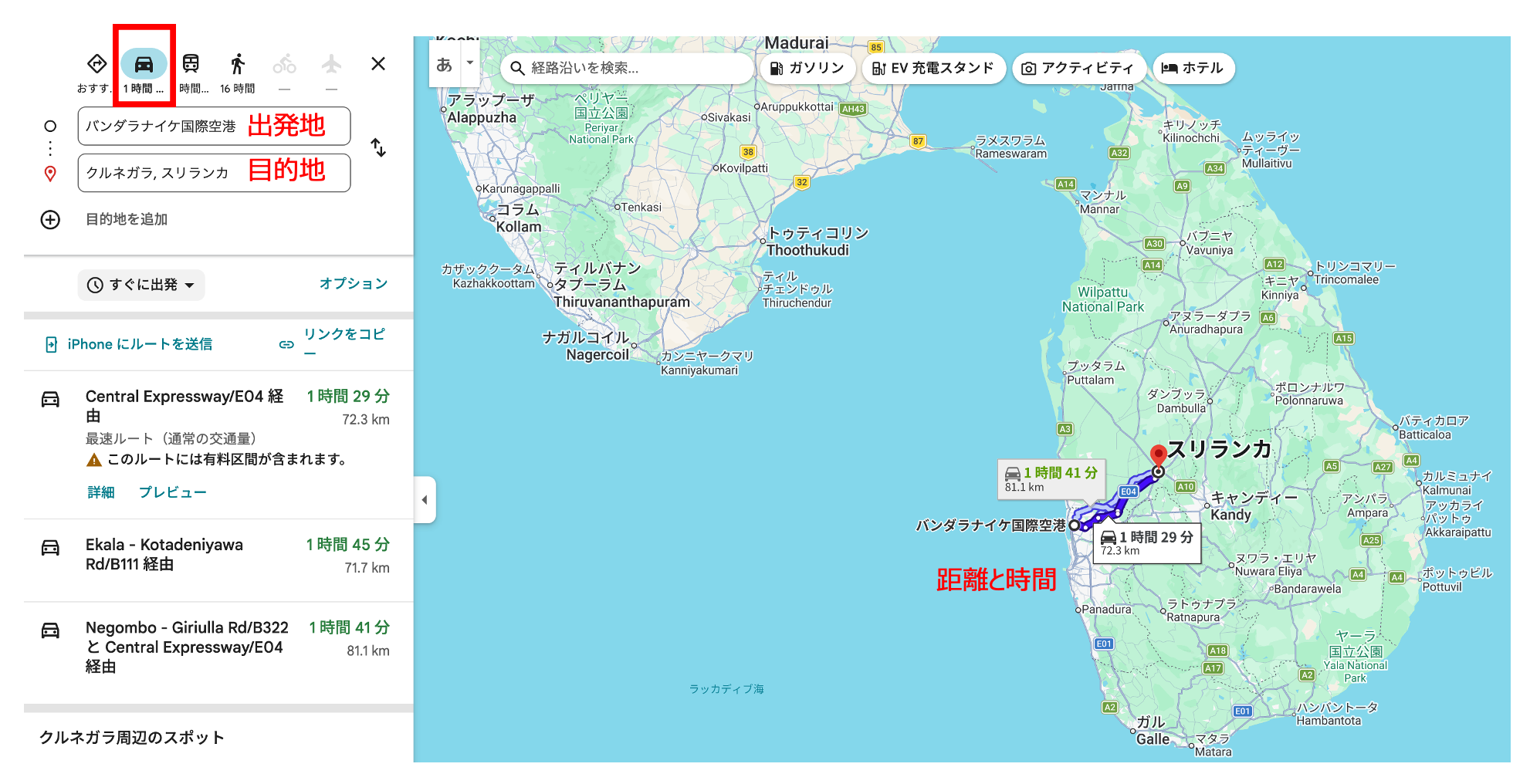Viewport: 1530px width, 784px height.
Task: Expand the input language selector next to あ
Action: (x=469, y=63)
